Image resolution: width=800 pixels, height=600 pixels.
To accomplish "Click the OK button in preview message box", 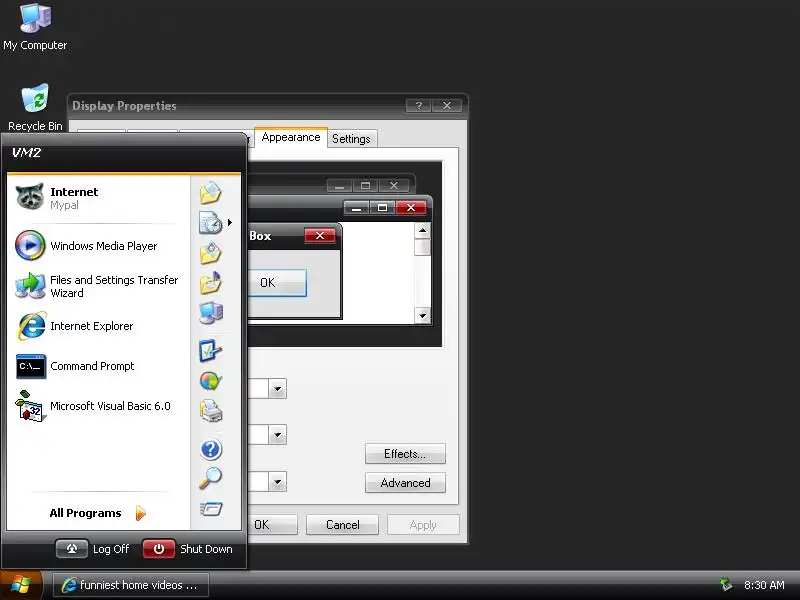I will (277, 283).
